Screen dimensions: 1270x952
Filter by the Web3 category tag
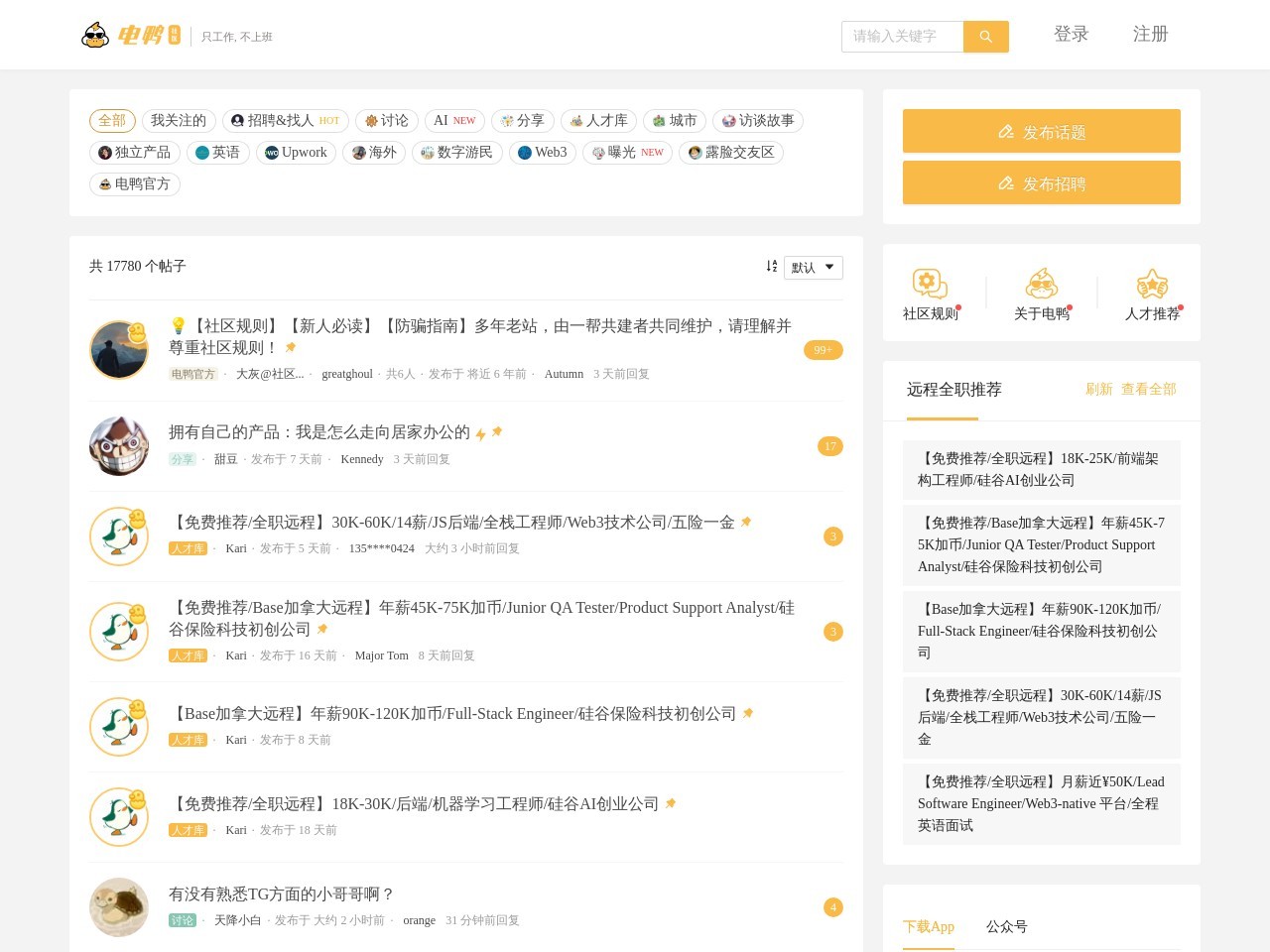click(x=542, y=153)
